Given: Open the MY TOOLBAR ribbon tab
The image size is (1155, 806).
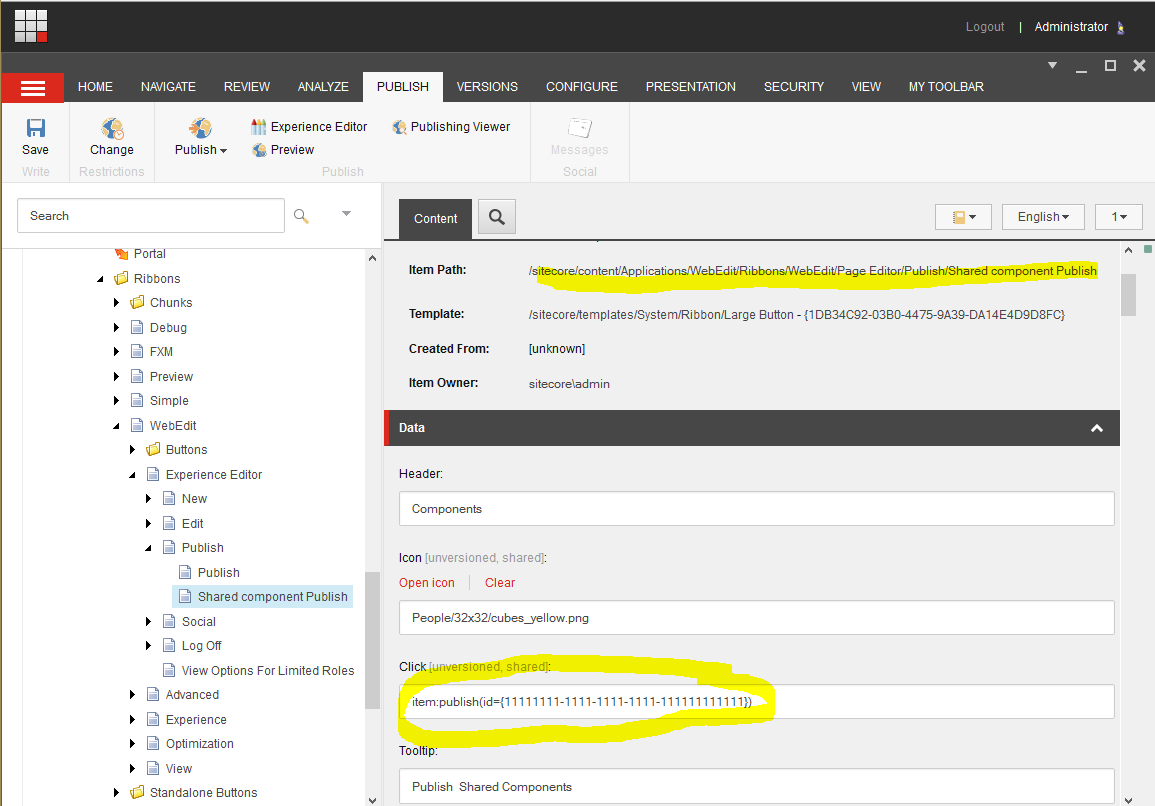Looking at the screenshot, I should click(x=946, y=87).
